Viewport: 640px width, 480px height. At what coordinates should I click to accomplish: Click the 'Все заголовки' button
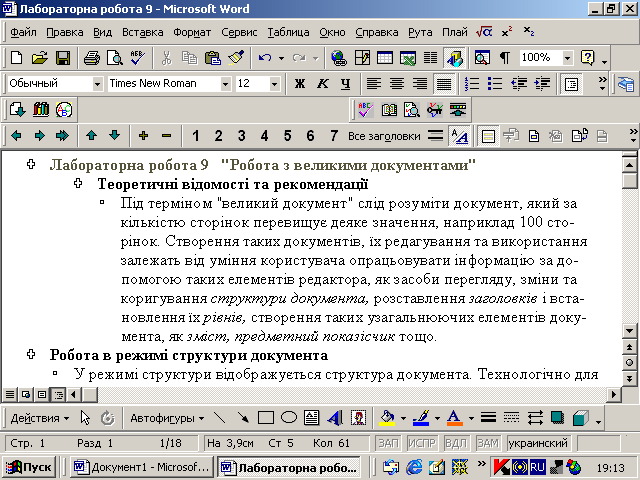point(383,135)
